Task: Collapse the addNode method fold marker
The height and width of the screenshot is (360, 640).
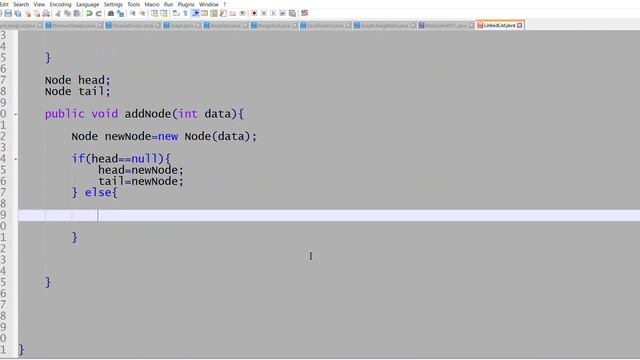Action: tap(16, 114)
